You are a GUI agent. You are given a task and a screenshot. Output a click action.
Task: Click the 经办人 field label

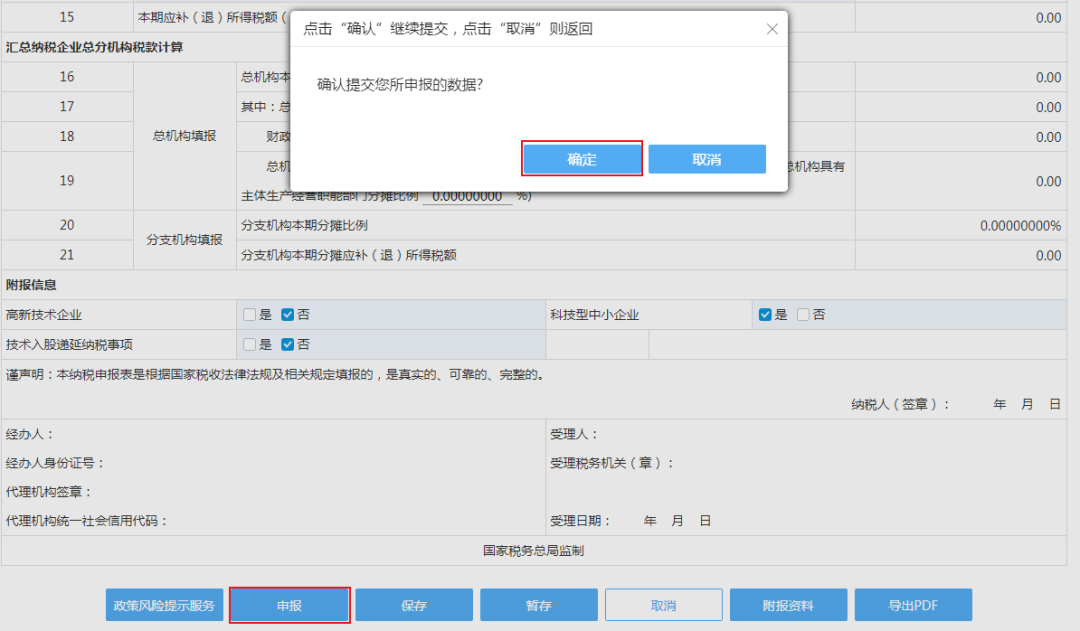30,434
